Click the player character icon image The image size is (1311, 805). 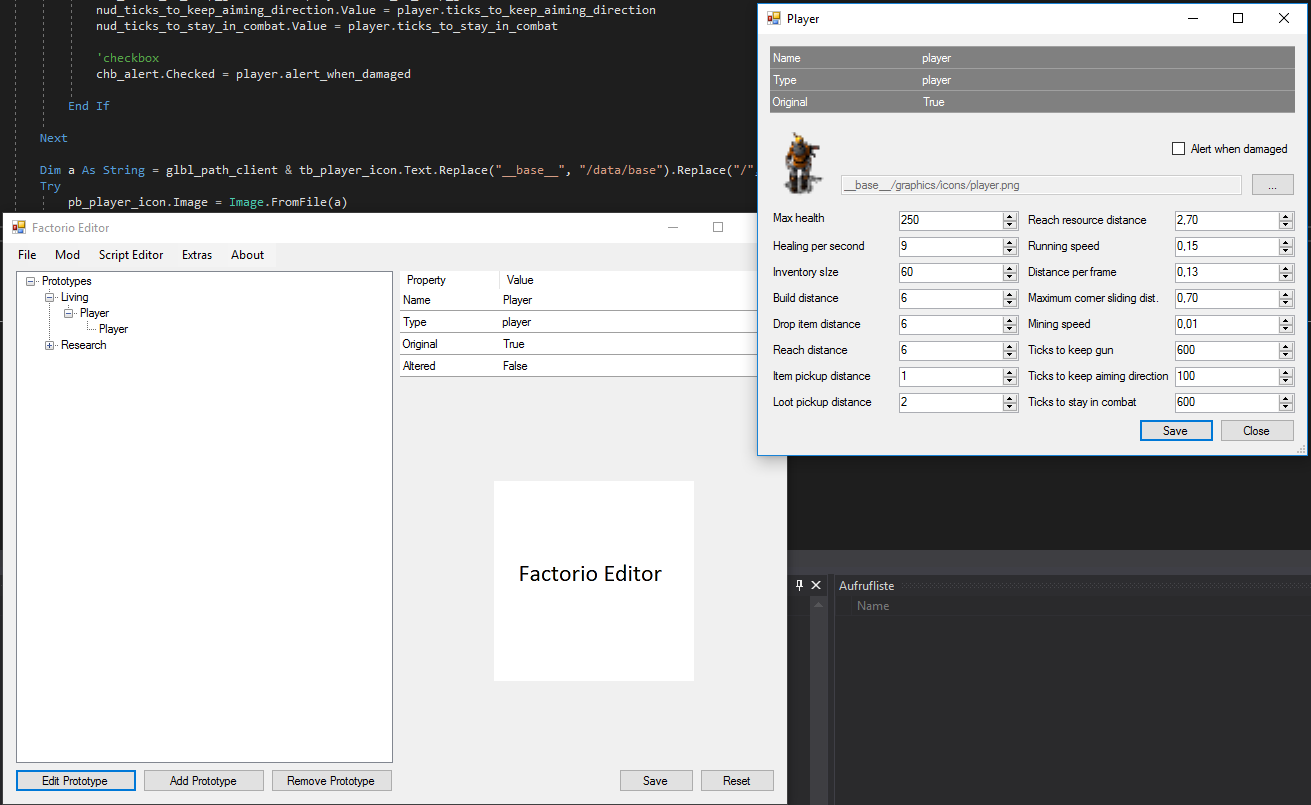(802, 162)
